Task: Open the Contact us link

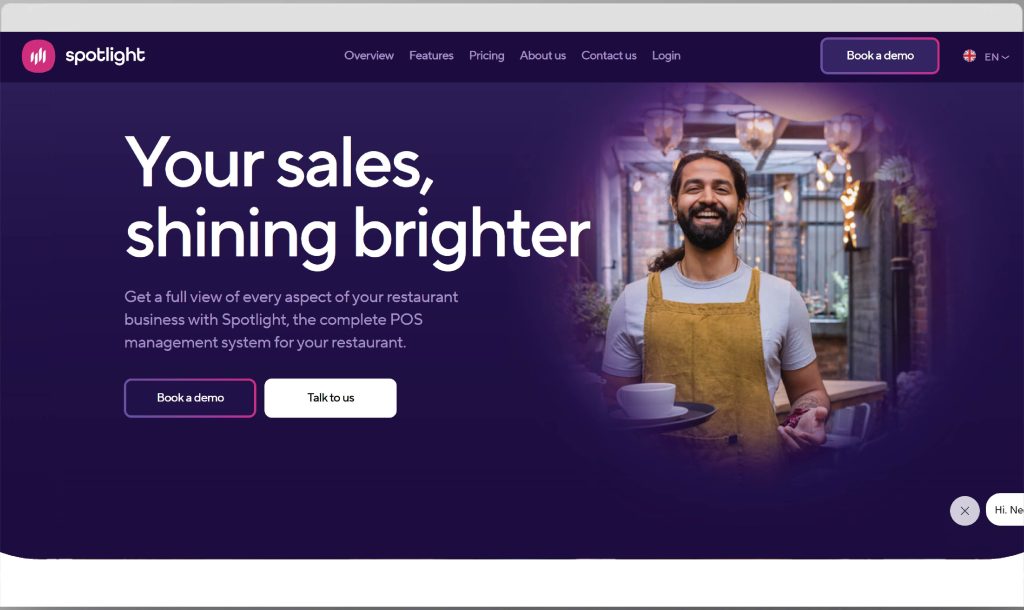Action: pyautogui.click(x=609, y=56)
